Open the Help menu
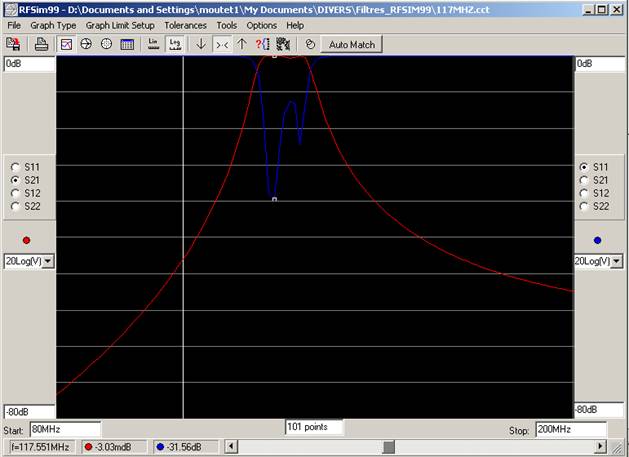The width and height of the screenshot is (629, 457). coord(295,25)
